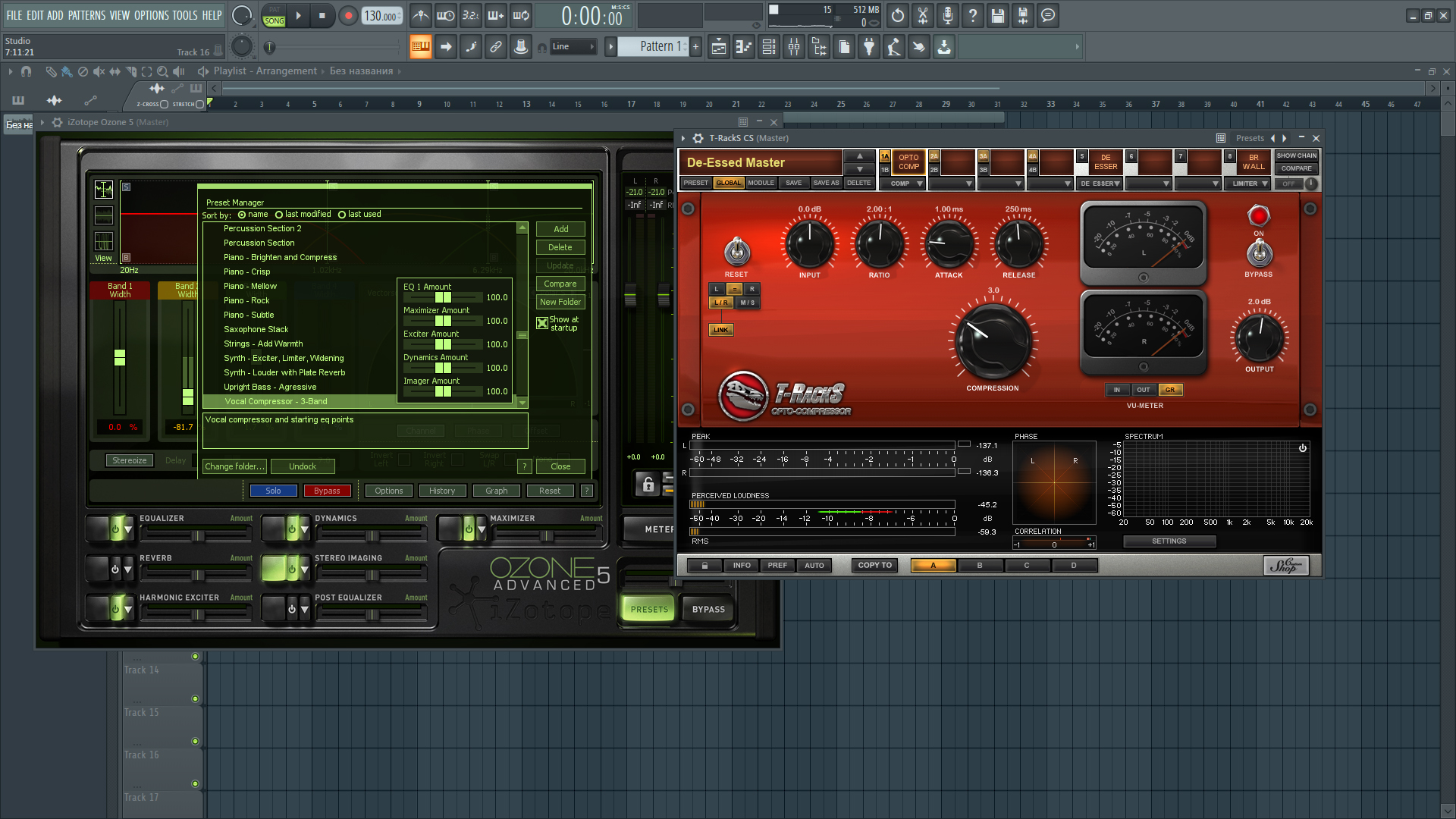Open T-RackS window gear settings icon
Image resolution: width=1456 pixels, height=819 pixels.
coord(698,138)
